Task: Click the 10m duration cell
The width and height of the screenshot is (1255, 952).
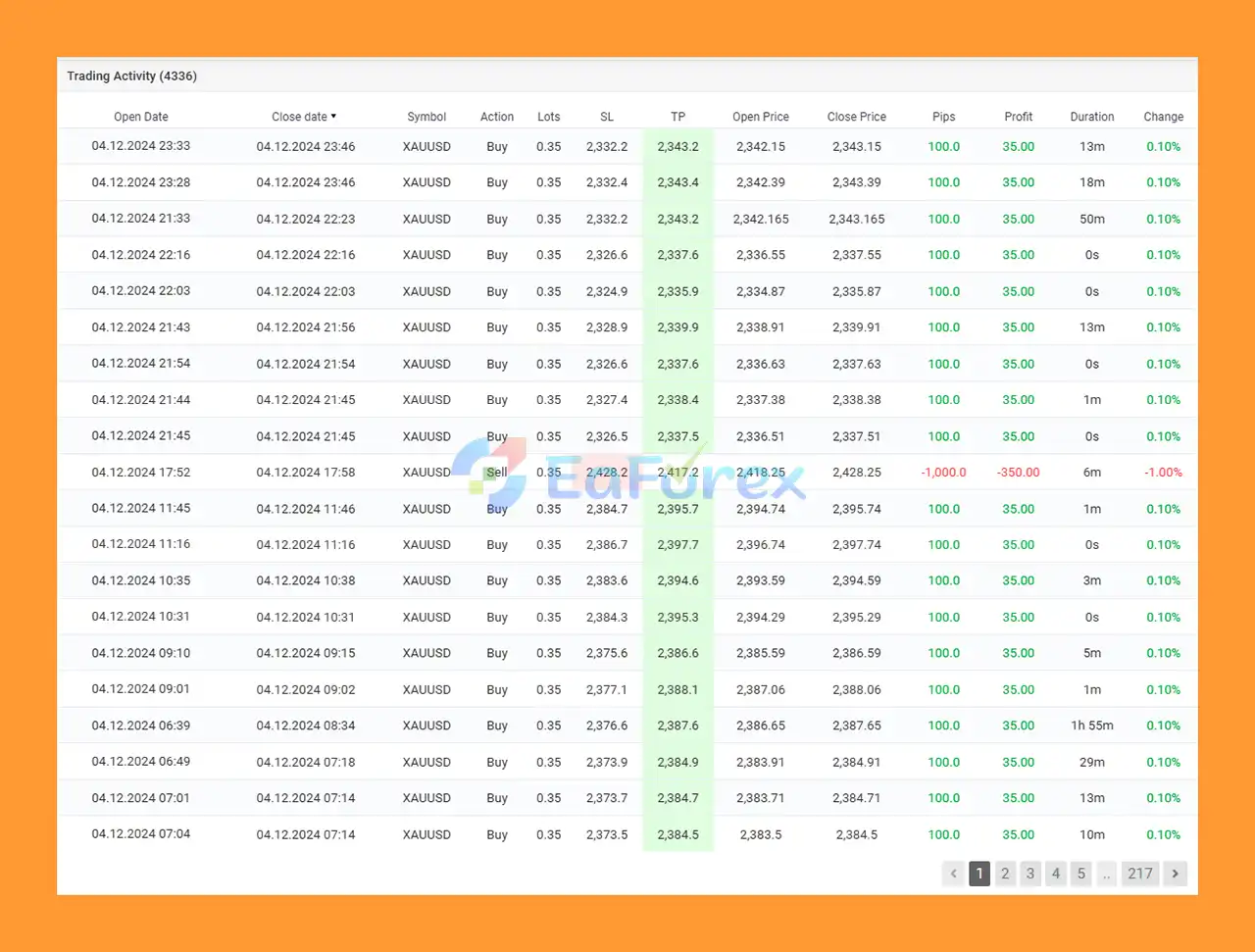Action: click(1092, 834)
